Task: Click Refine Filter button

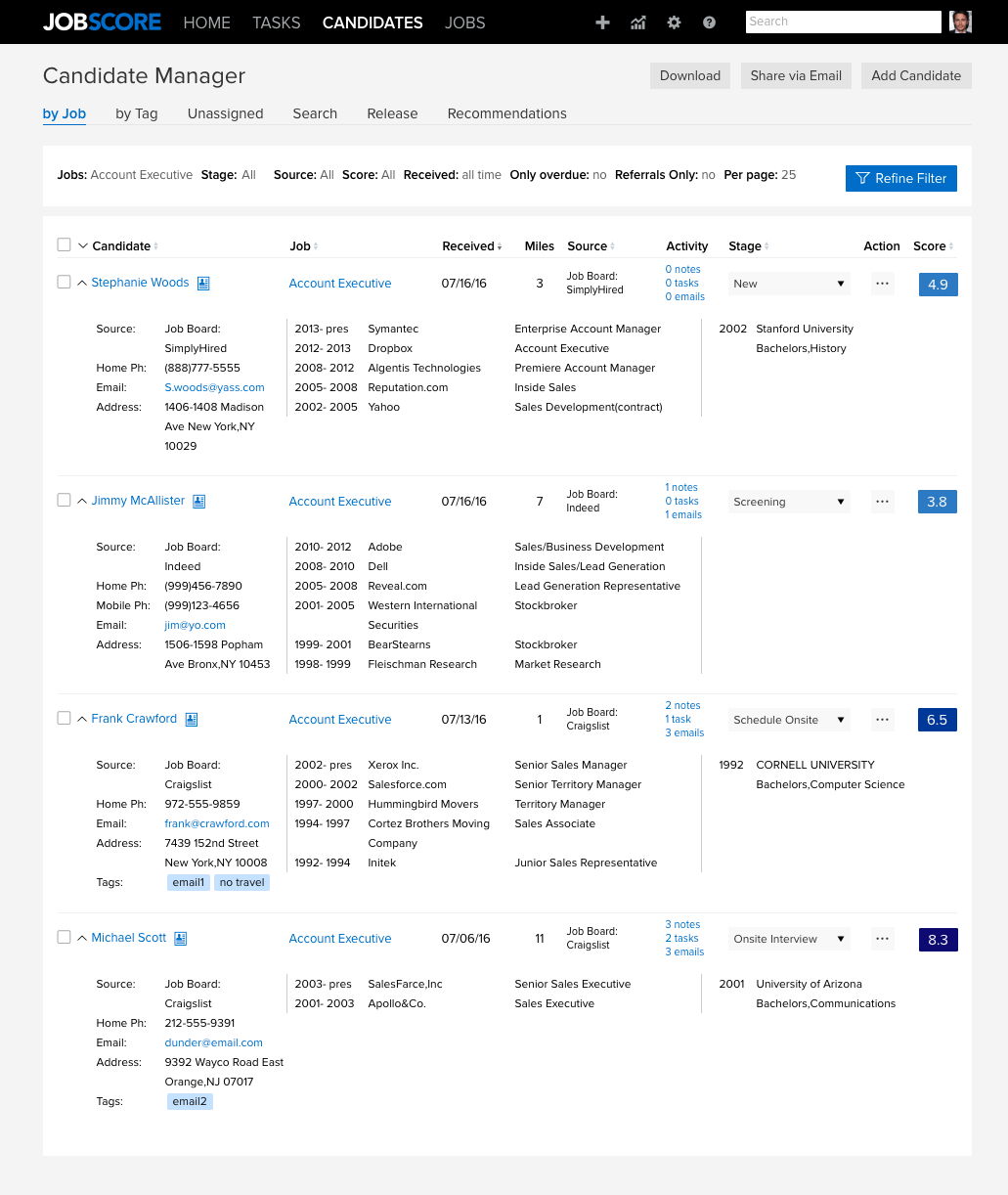Action: pyautogui.click(x=901, y=178)
